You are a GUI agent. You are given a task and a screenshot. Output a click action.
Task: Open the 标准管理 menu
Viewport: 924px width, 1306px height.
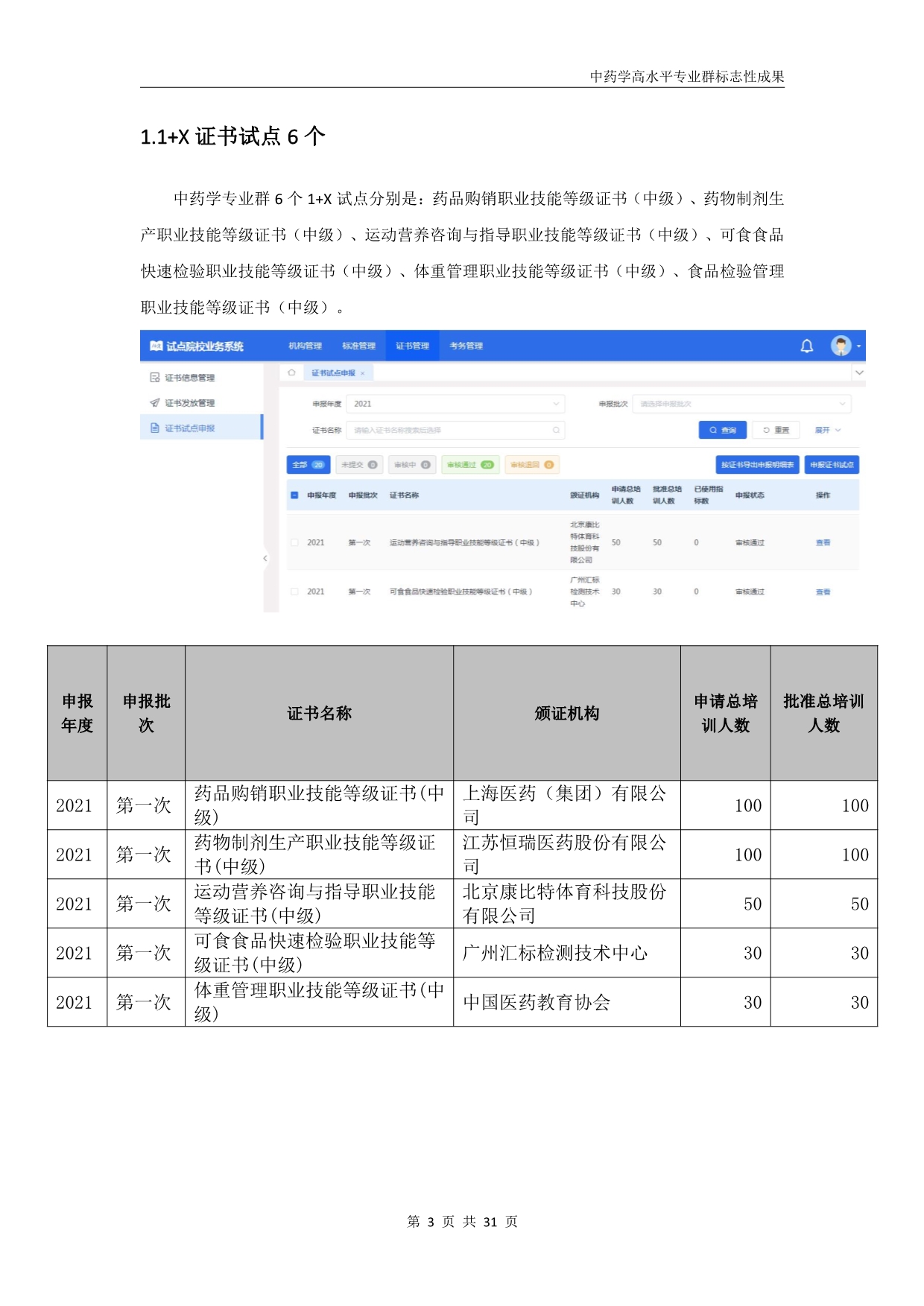point(359,346)
